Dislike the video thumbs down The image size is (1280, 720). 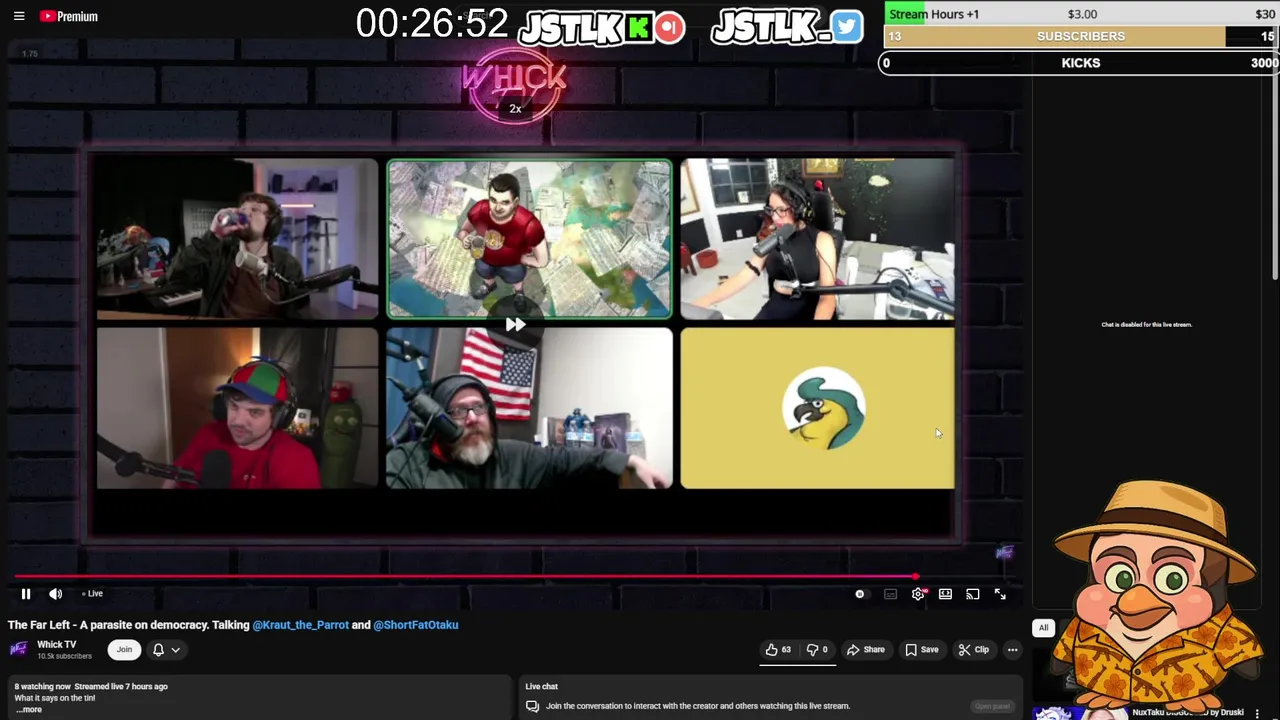[x=817, y=650]
